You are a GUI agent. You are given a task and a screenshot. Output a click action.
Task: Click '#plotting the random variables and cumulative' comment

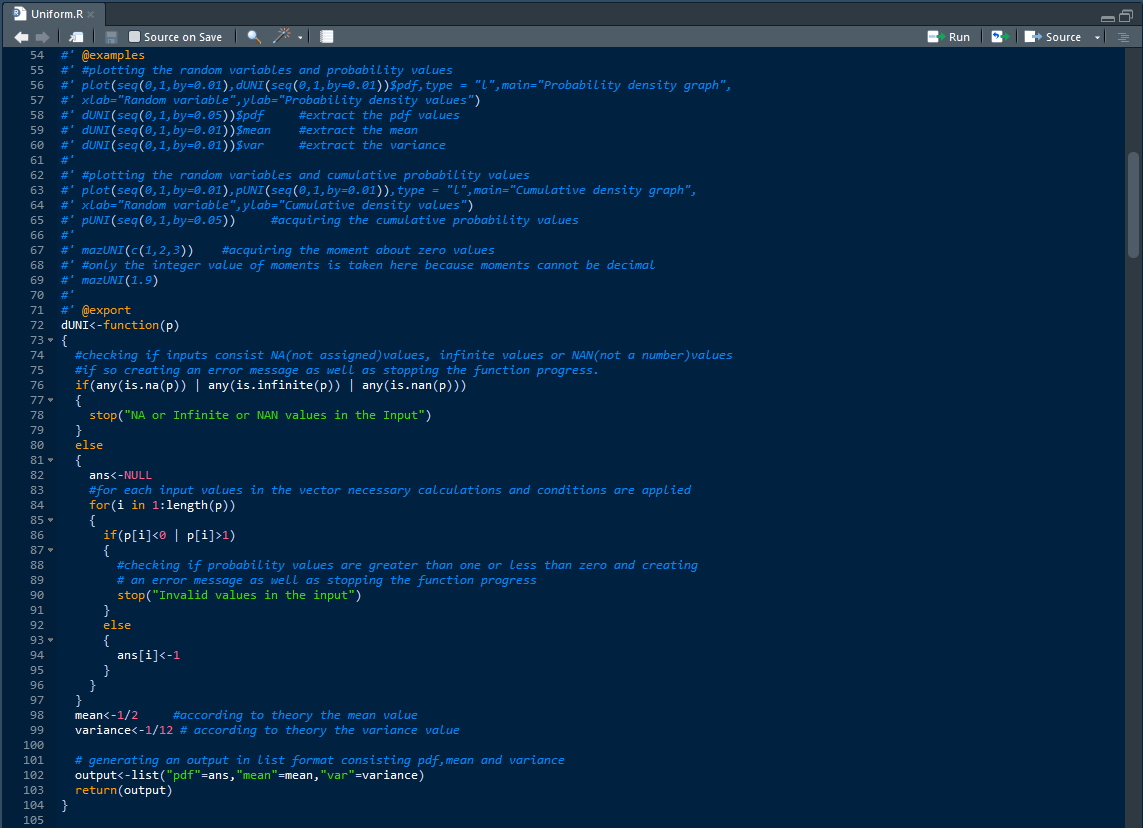[305, 175]
